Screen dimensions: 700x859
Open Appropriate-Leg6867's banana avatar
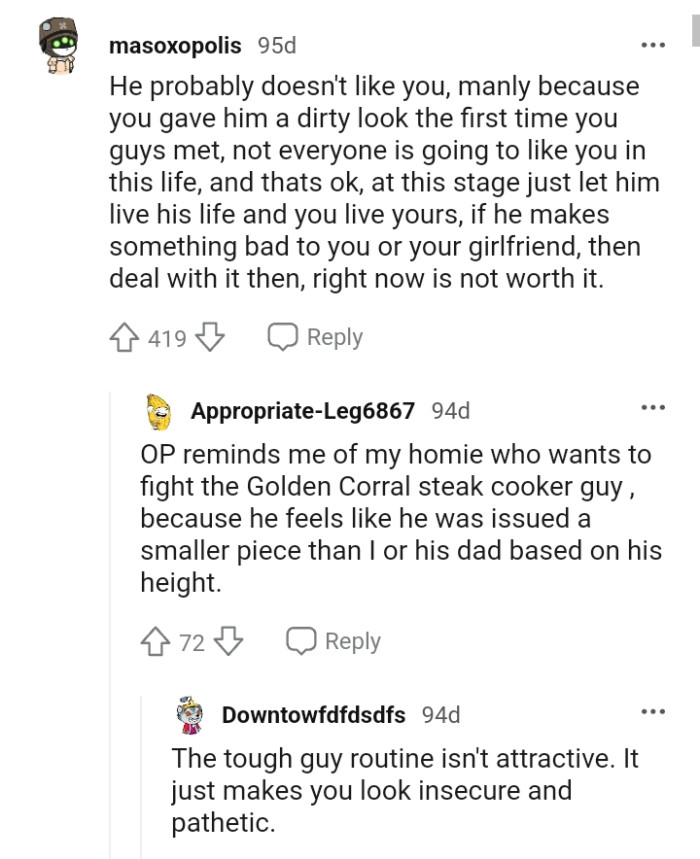point(156,409)
